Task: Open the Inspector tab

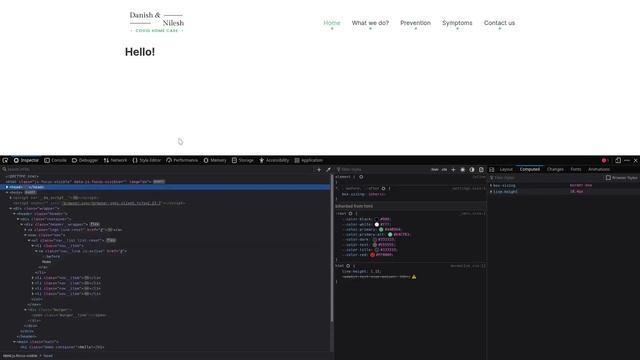Action: pyautogui.click(x=26, y=160)
